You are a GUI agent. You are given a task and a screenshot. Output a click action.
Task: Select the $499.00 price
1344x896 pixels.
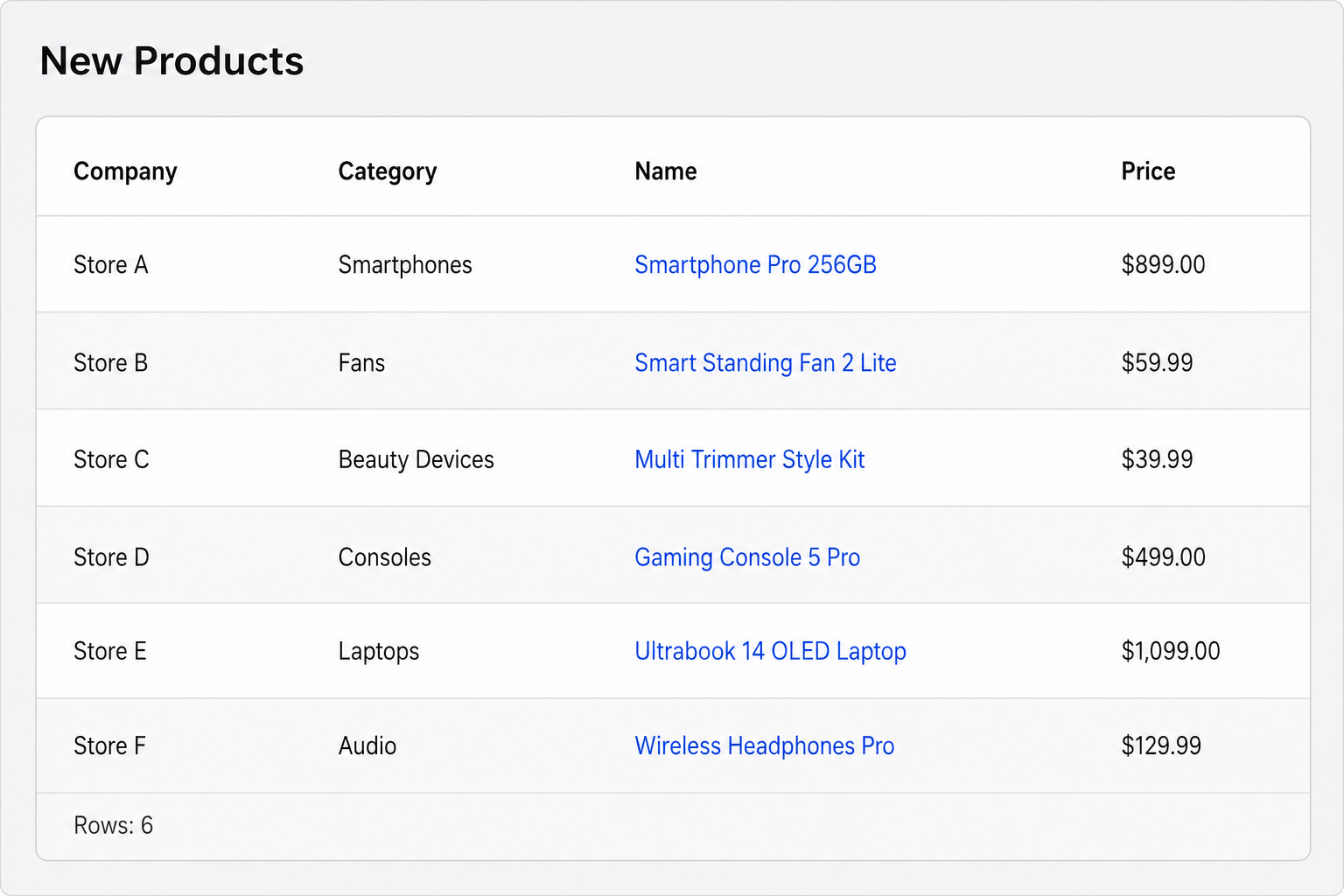pos(1163,557)
